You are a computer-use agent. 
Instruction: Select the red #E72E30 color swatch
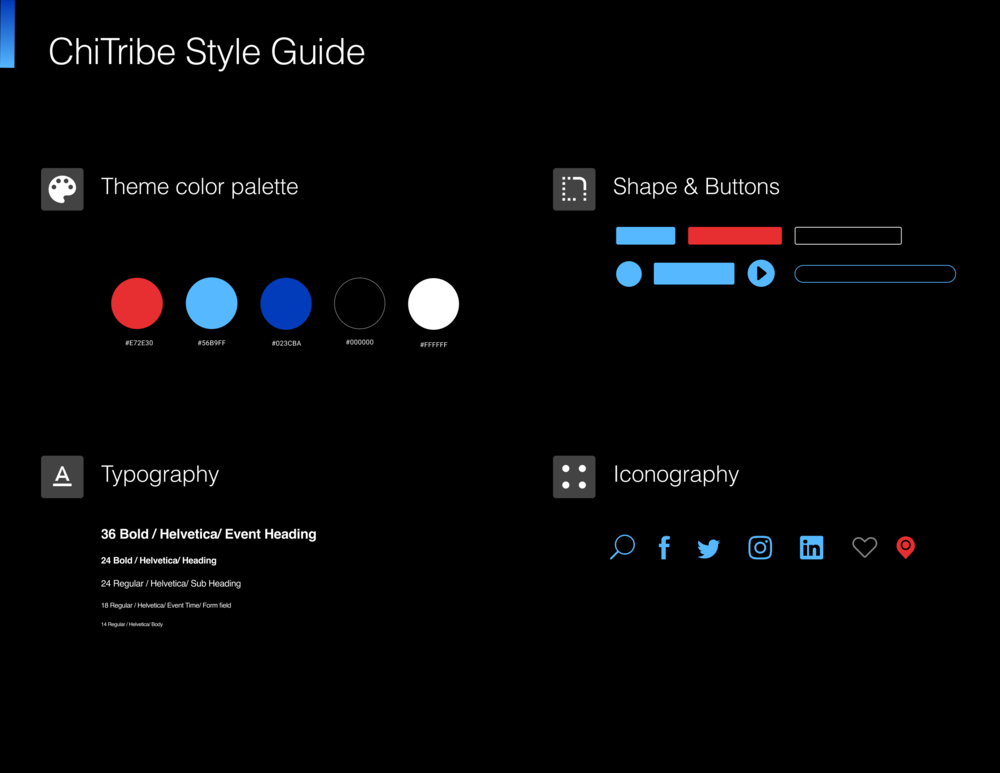click(137, 304)
